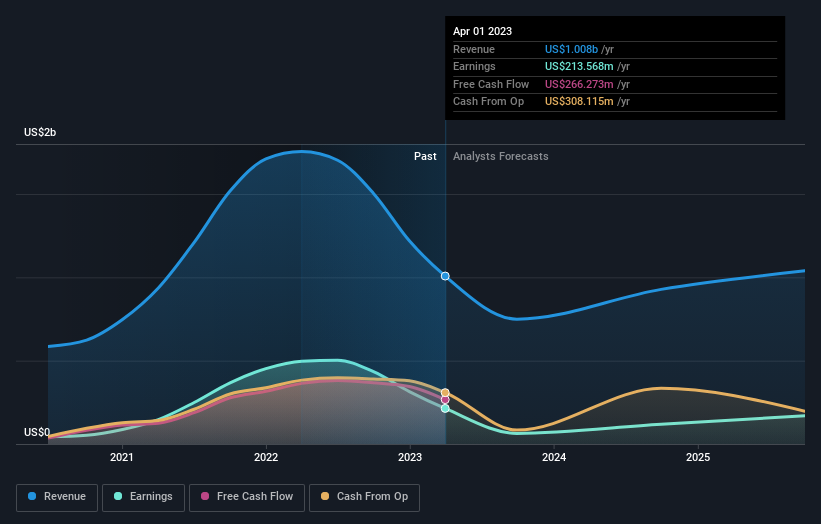Toggle the Free Cash Flow legend button

pyautogui.click(x=247, y=497)
